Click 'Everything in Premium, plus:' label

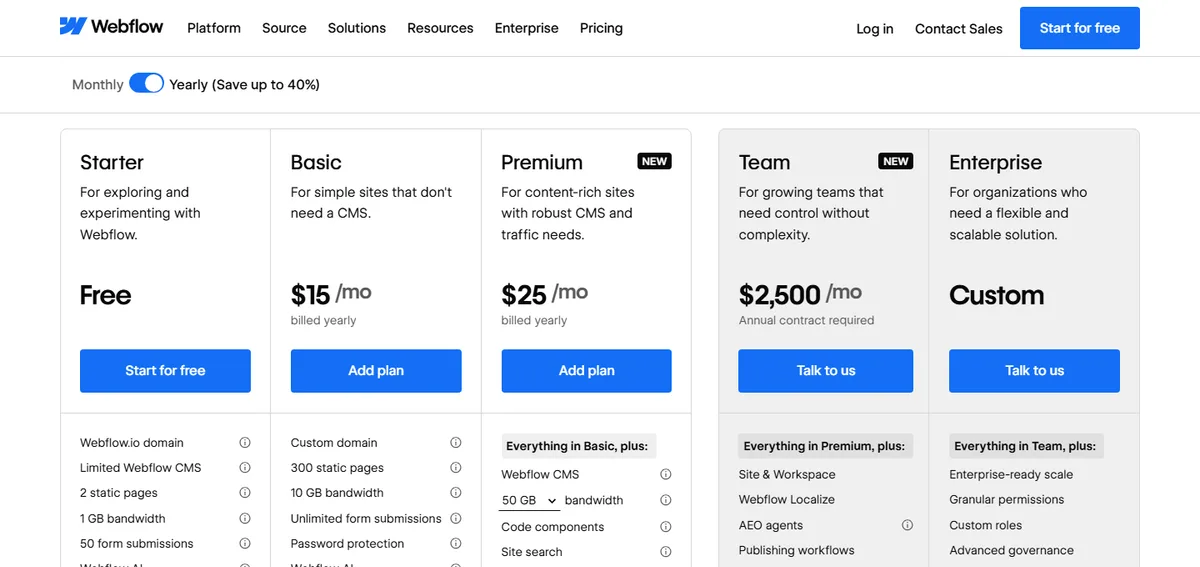tap(825, 446)
